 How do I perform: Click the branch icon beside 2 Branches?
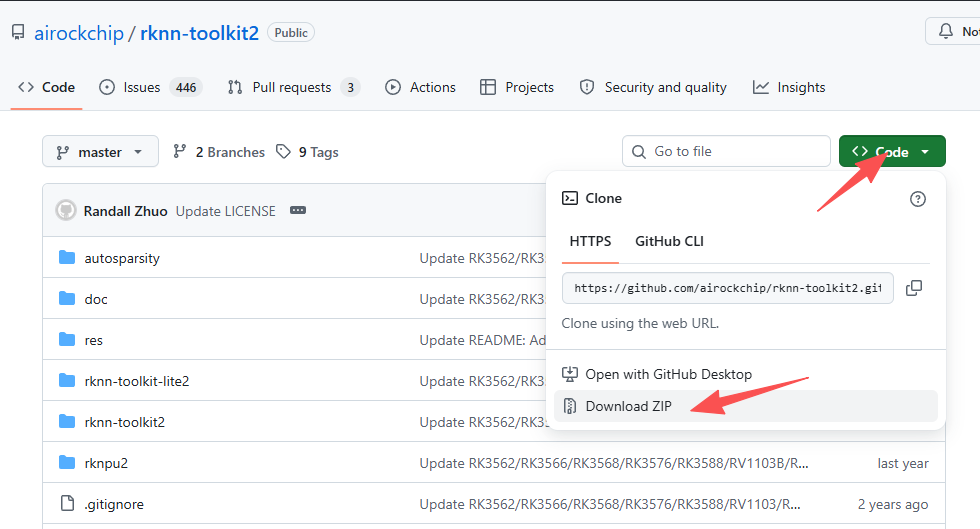[x=180, y=151]
